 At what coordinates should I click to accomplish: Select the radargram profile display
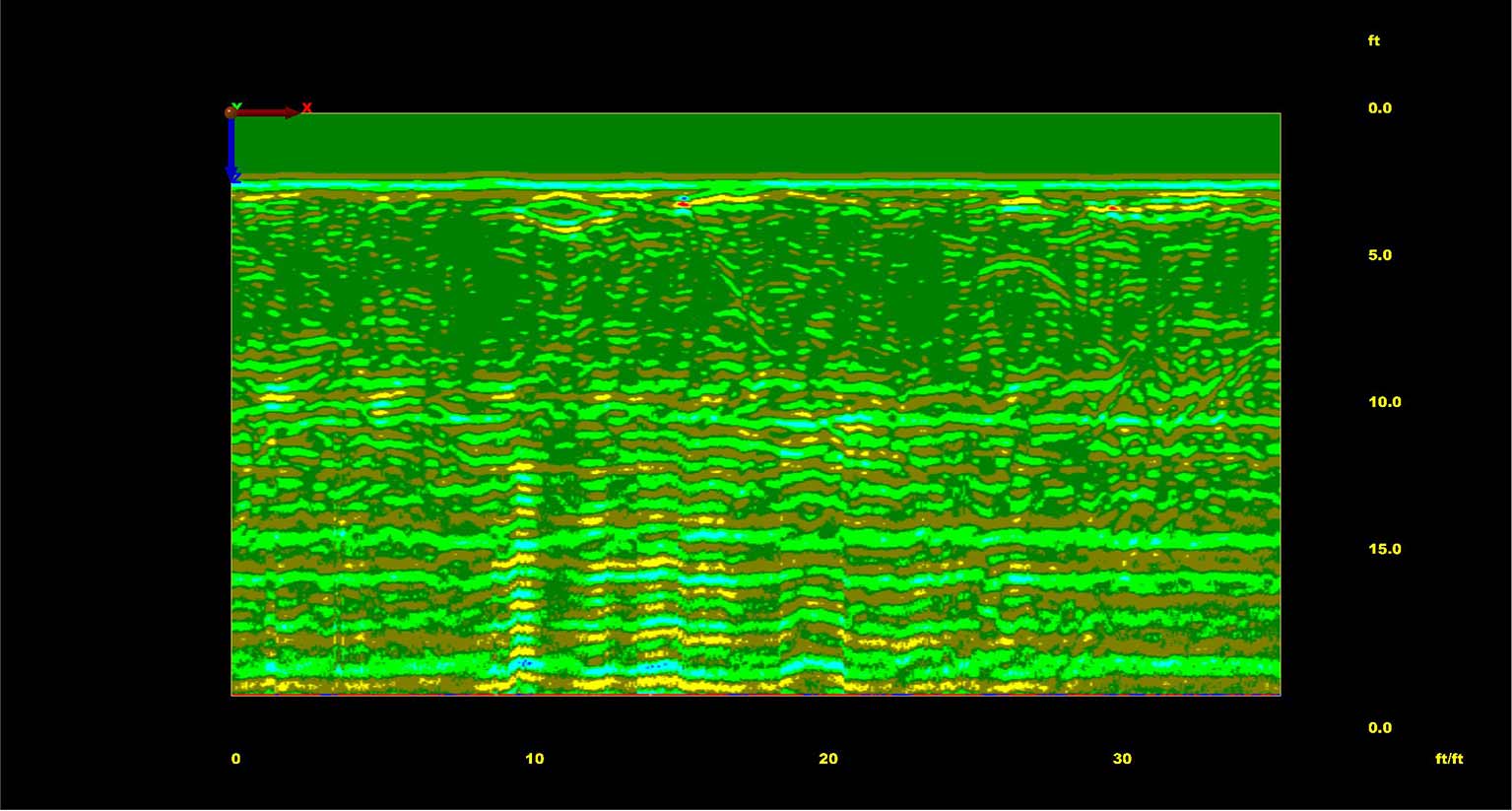(x=756, y=404)
